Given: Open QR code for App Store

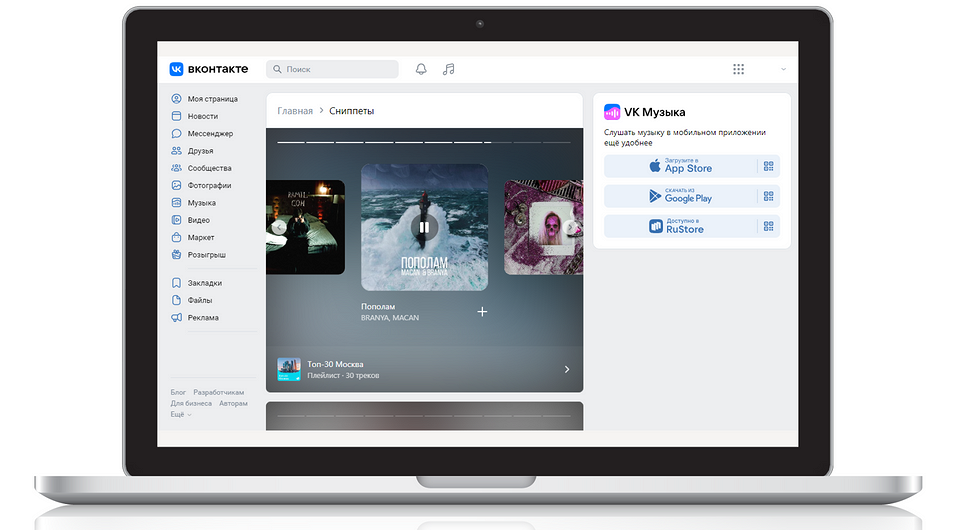Looking at the screenshot, I should tap(768, 167).
